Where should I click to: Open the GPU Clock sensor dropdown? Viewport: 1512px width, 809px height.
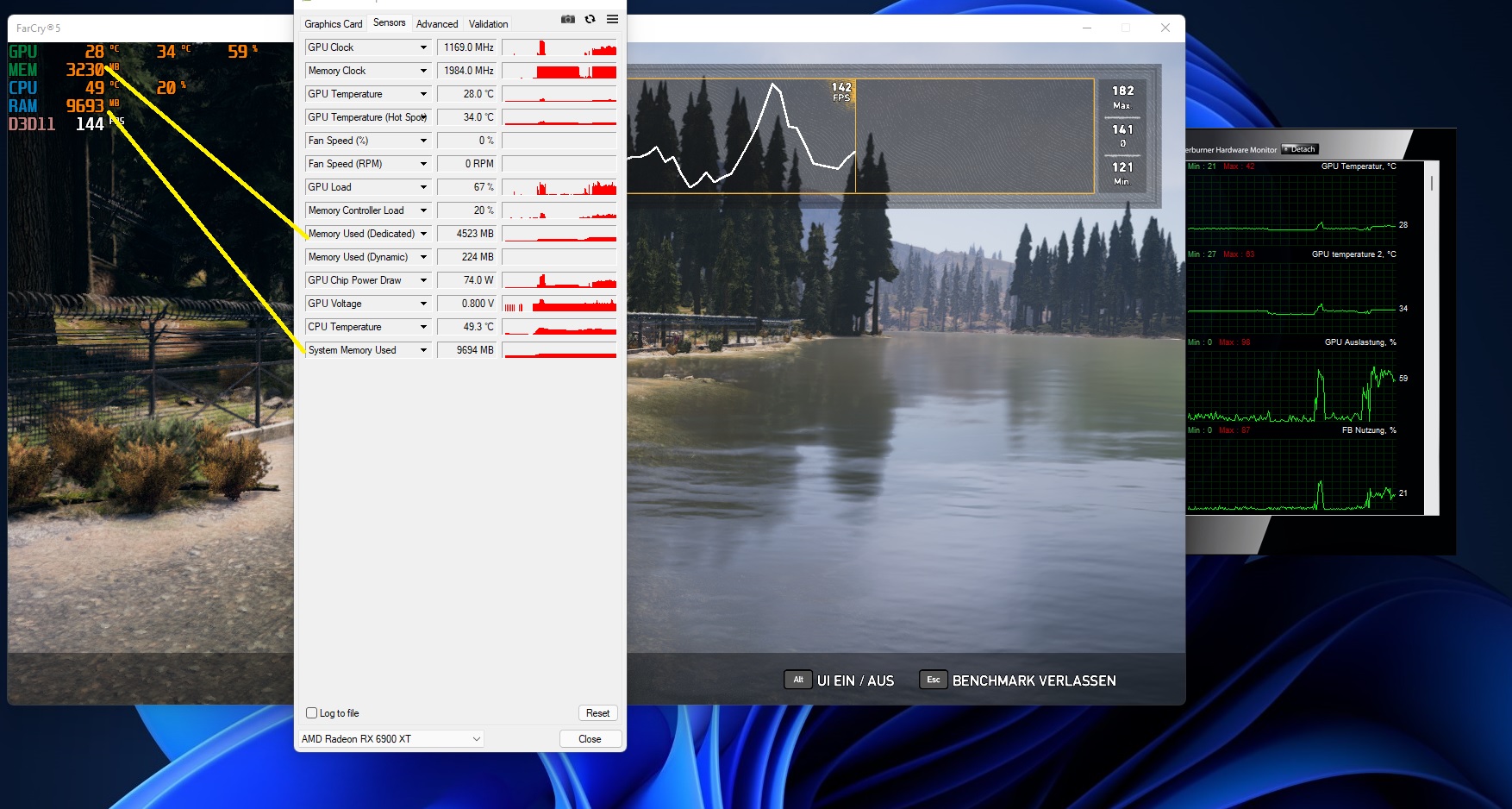[423, 47]
